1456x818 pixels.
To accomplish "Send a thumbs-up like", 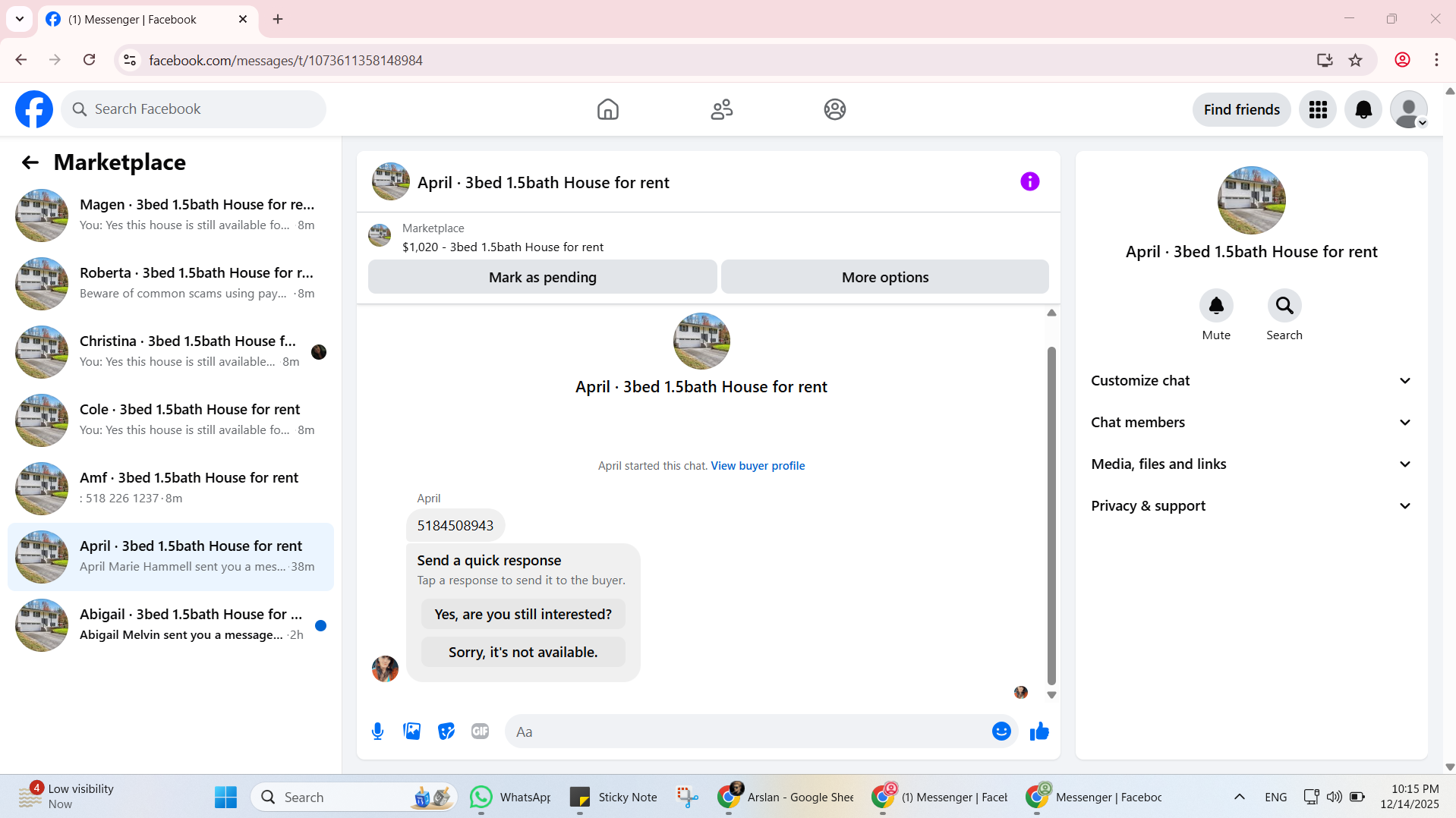I will coord(1039,731).
